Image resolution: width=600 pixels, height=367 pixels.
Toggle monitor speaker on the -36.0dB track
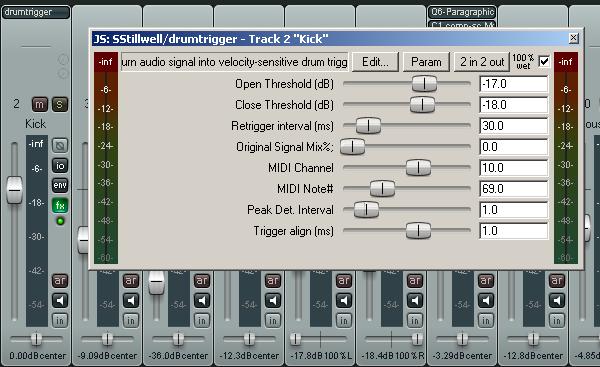coord(202,301)
